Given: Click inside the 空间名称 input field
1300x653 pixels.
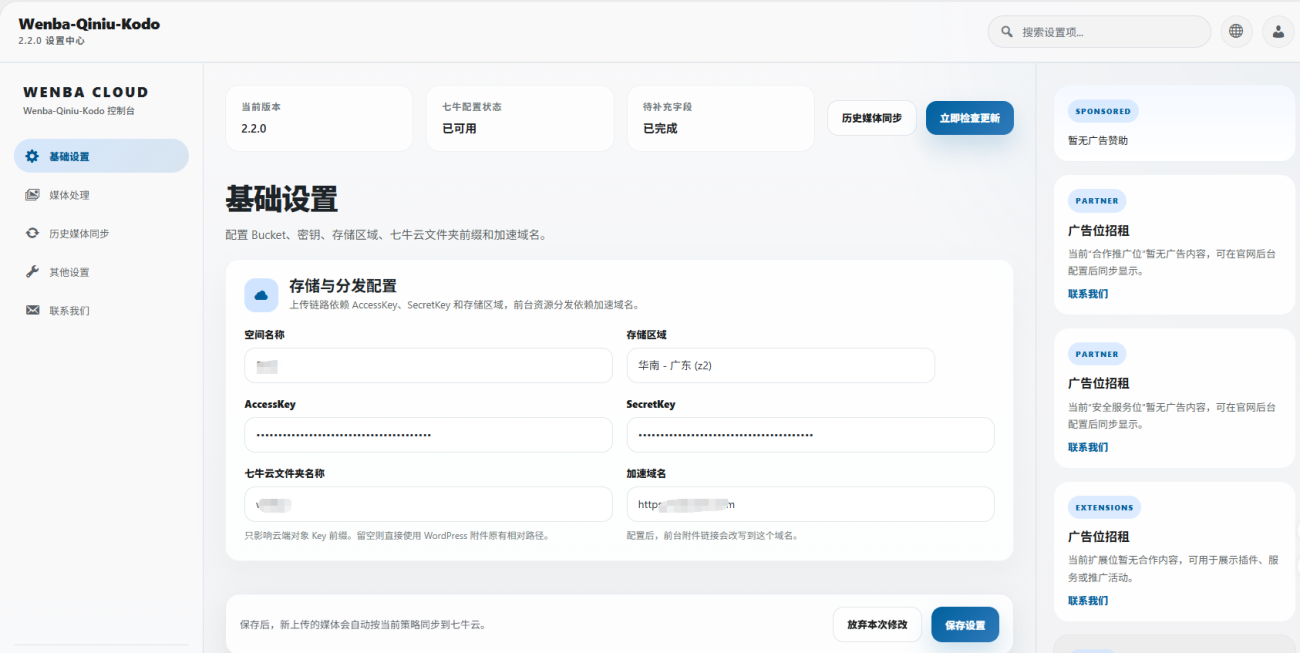Looking at the screenshot, I should 428,365.
